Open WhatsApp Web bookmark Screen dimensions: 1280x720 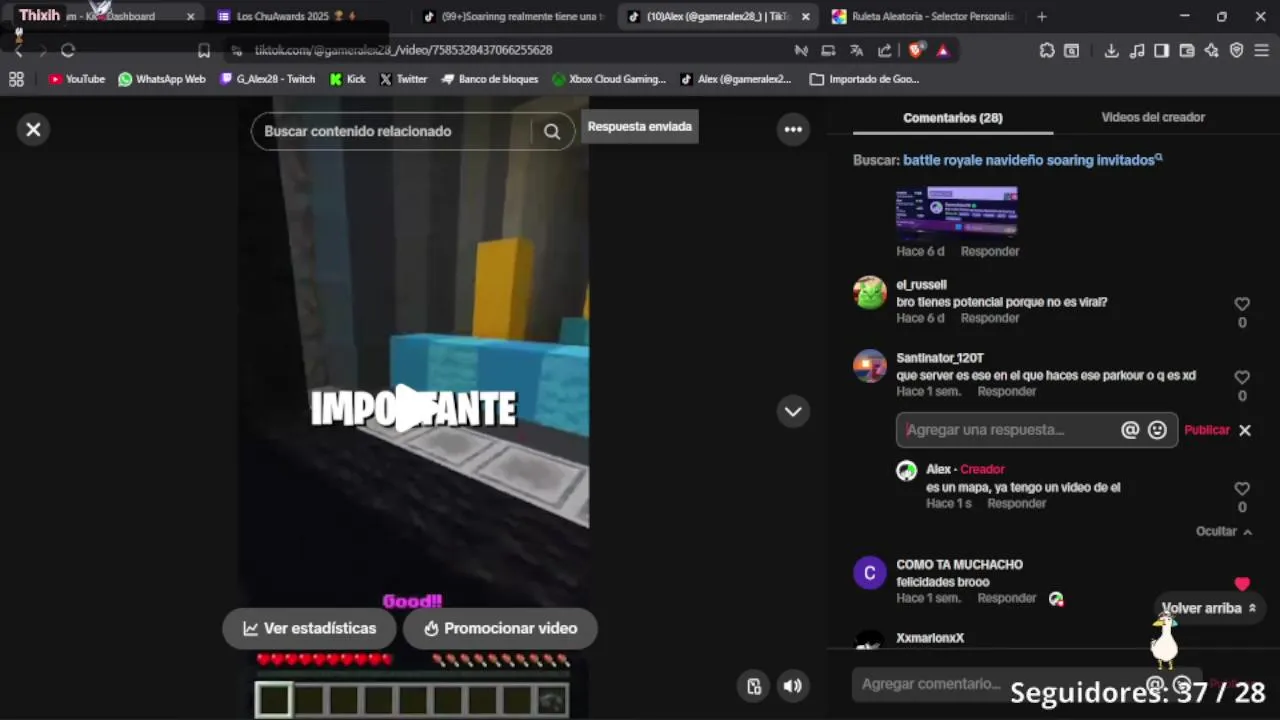point(161,79)
